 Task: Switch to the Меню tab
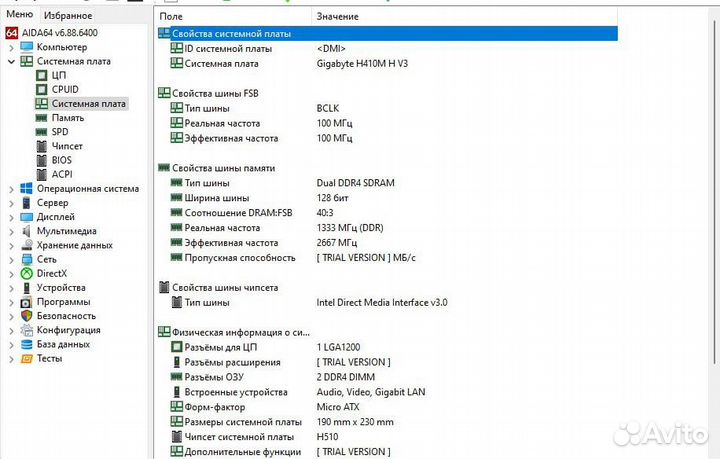(x=20, y=15)
